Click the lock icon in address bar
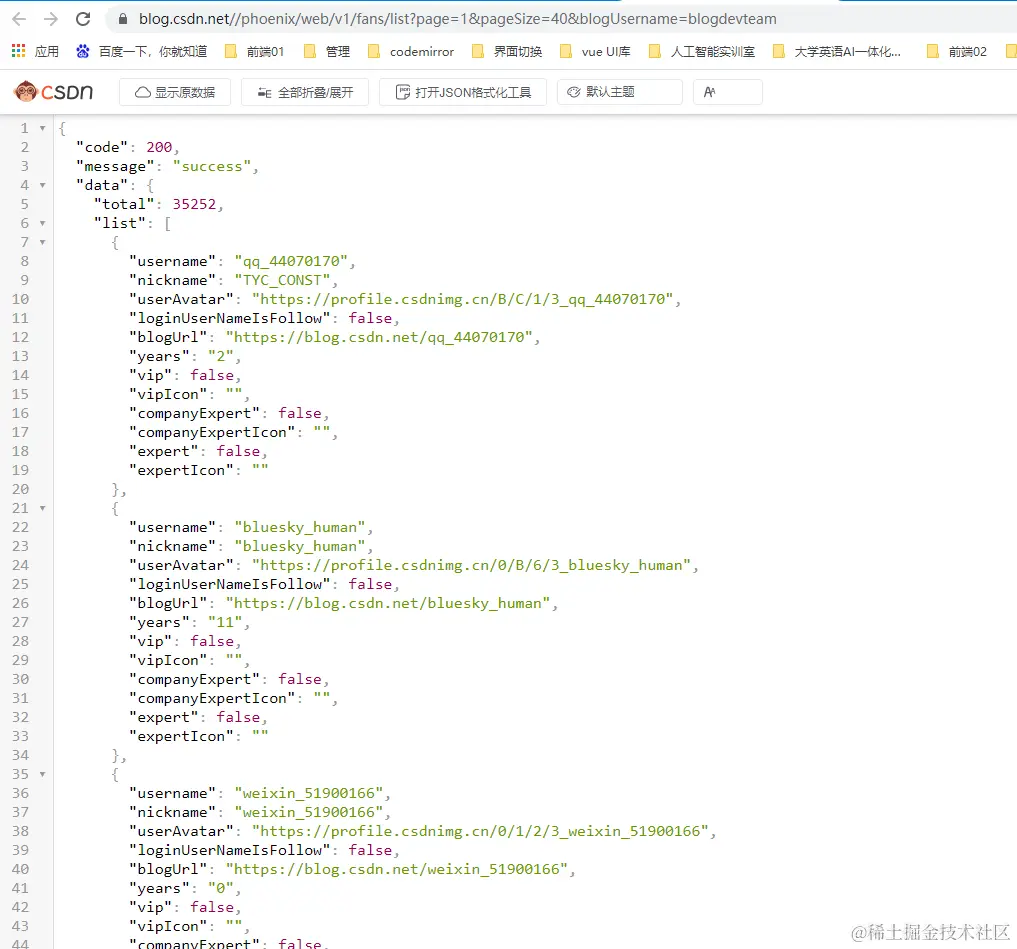Screen dimensions: 1017x949 (x=122, y=19)
